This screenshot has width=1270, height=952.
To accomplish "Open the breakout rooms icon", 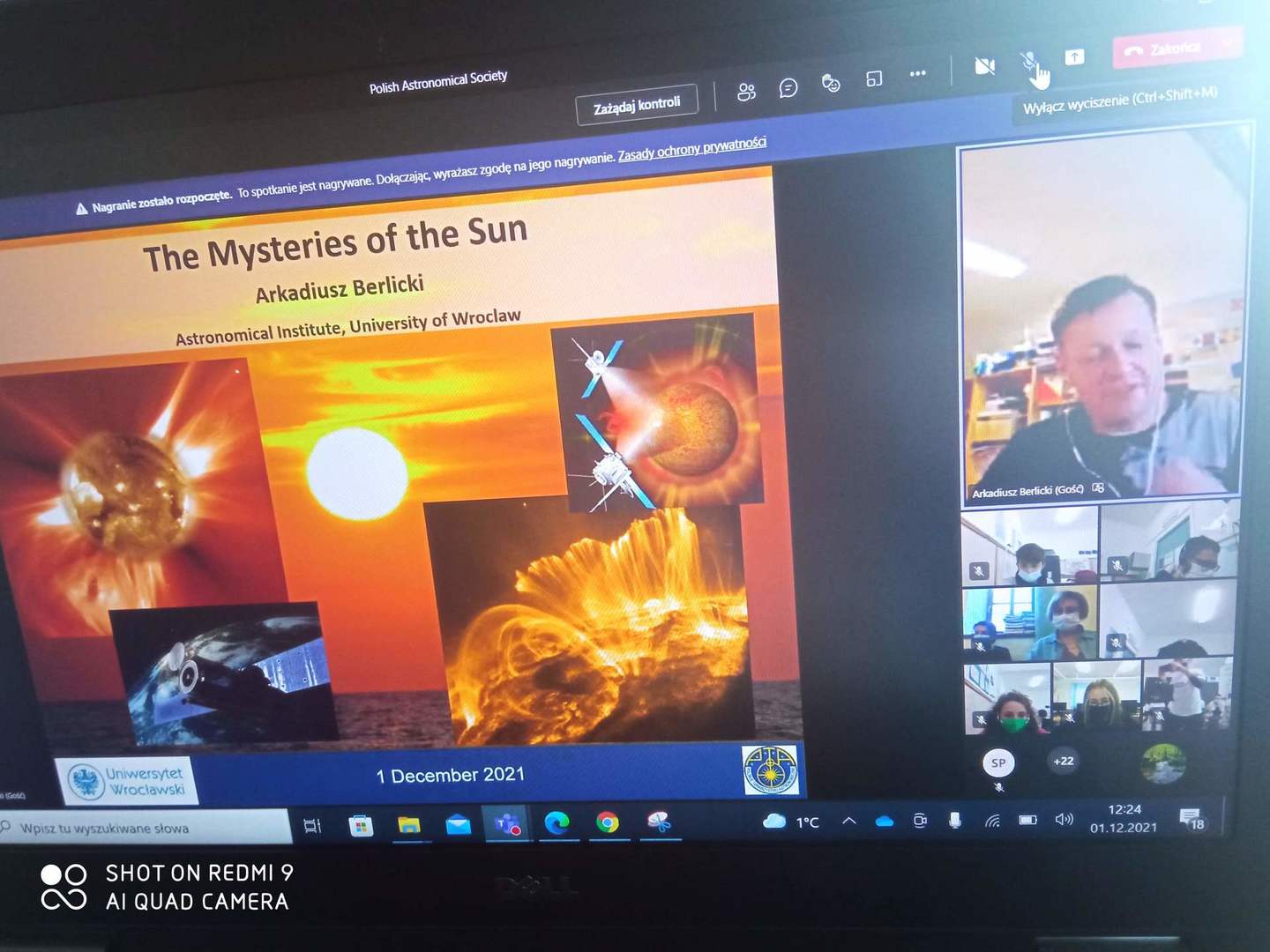I will (874, 79).
